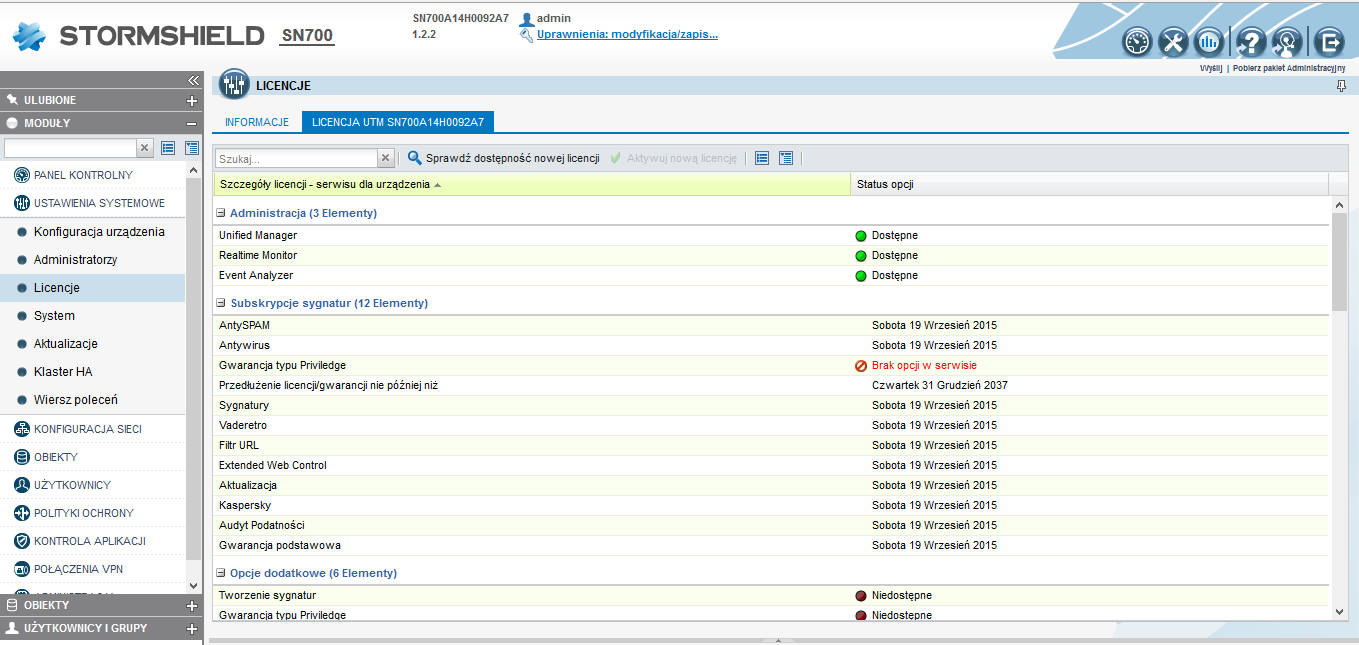This screenshot has width=1359, height=645.
Task: Click the Obiekty module icon
Action: tap(22, 457)
